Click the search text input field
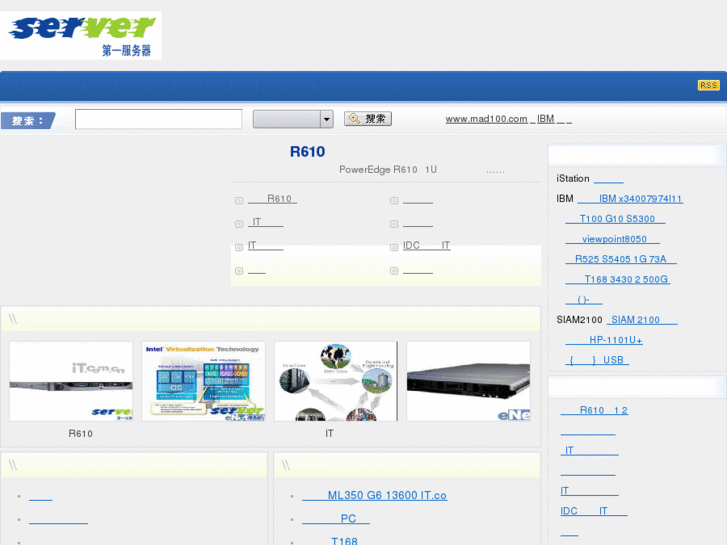 (159, 119)
